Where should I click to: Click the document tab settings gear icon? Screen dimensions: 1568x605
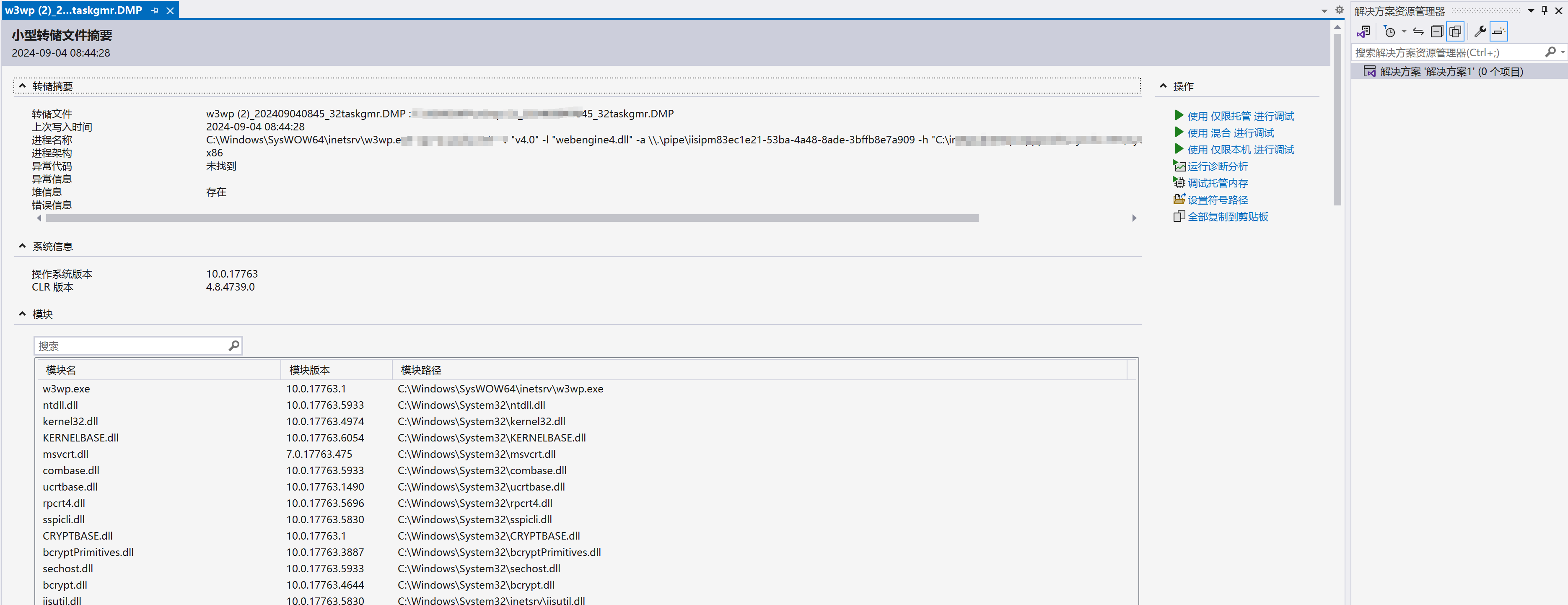(x=1339, y=10)
